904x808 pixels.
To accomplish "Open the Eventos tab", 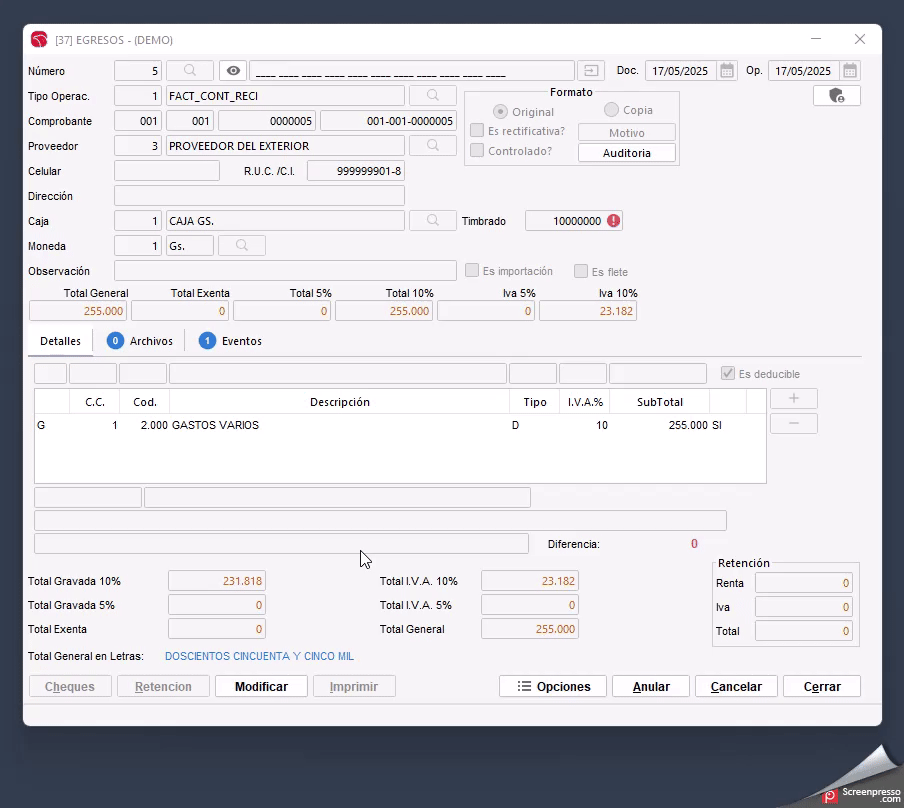I will tap(231, 341).
